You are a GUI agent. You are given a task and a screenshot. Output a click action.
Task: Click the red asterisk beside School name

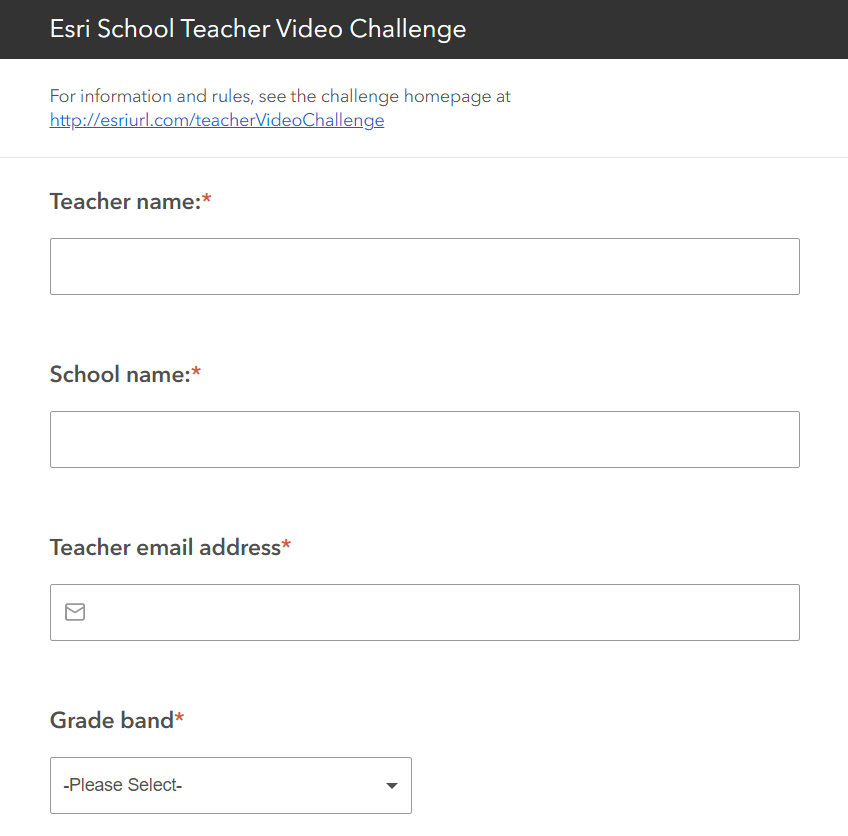[196, 371]
